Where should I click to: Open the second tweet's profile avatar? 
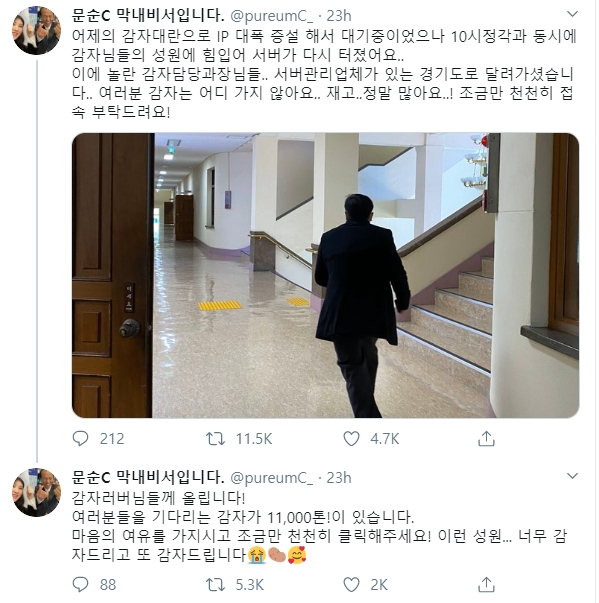(37, 492)
